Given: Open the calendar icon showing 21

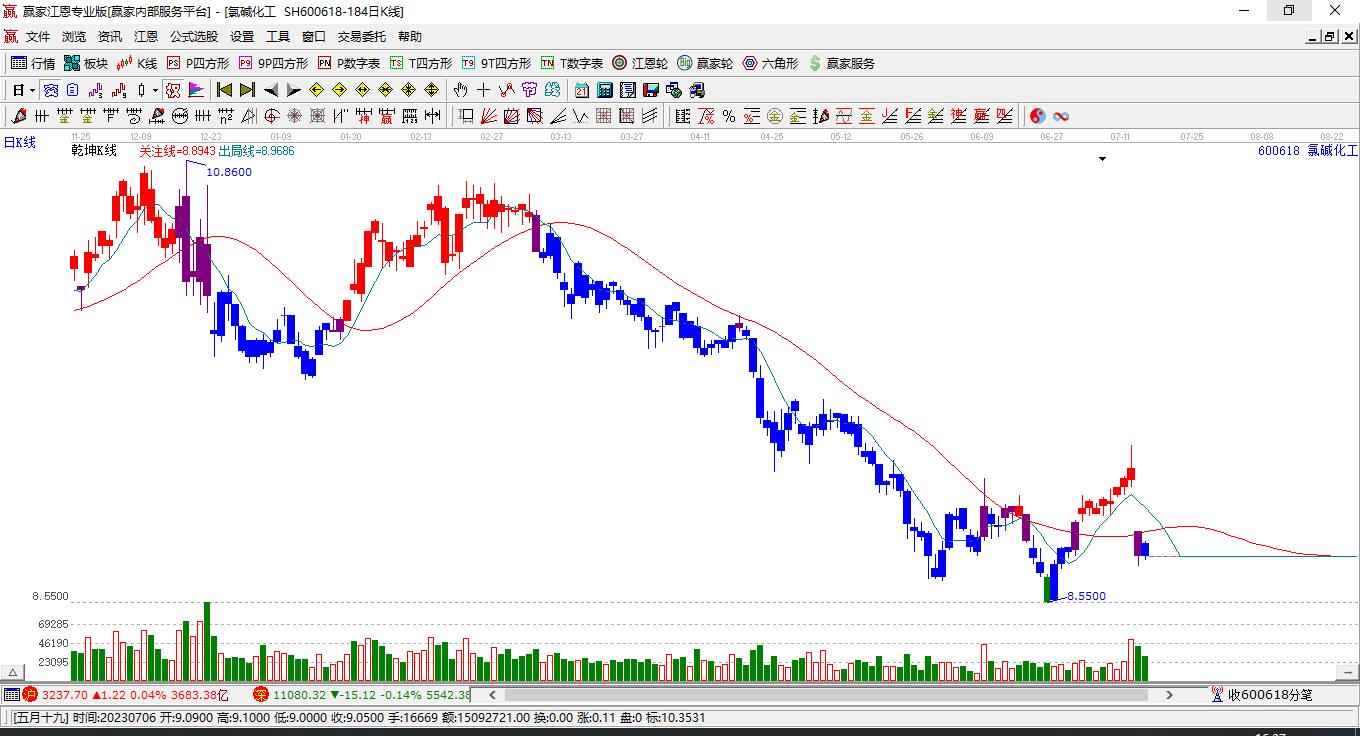Looking at the screenshot, I should (x=581, y=90).
